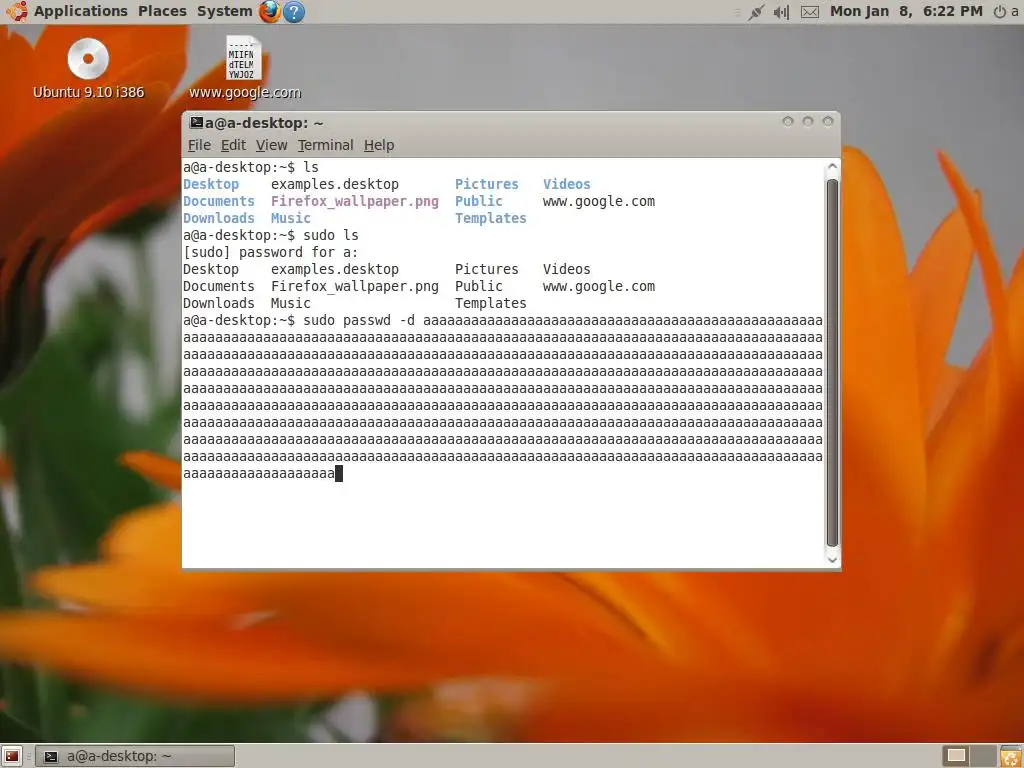
Task: Switch to the second workspace in switcher
Action: [x=983, y=756]
